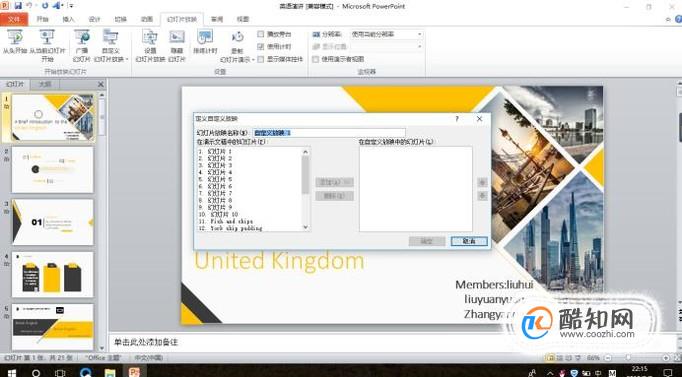Image resolution: width=682 pixels, height=377 pixels.
Task: Open File Explorer from the Windows taskbar
Action: pos(110,372)
